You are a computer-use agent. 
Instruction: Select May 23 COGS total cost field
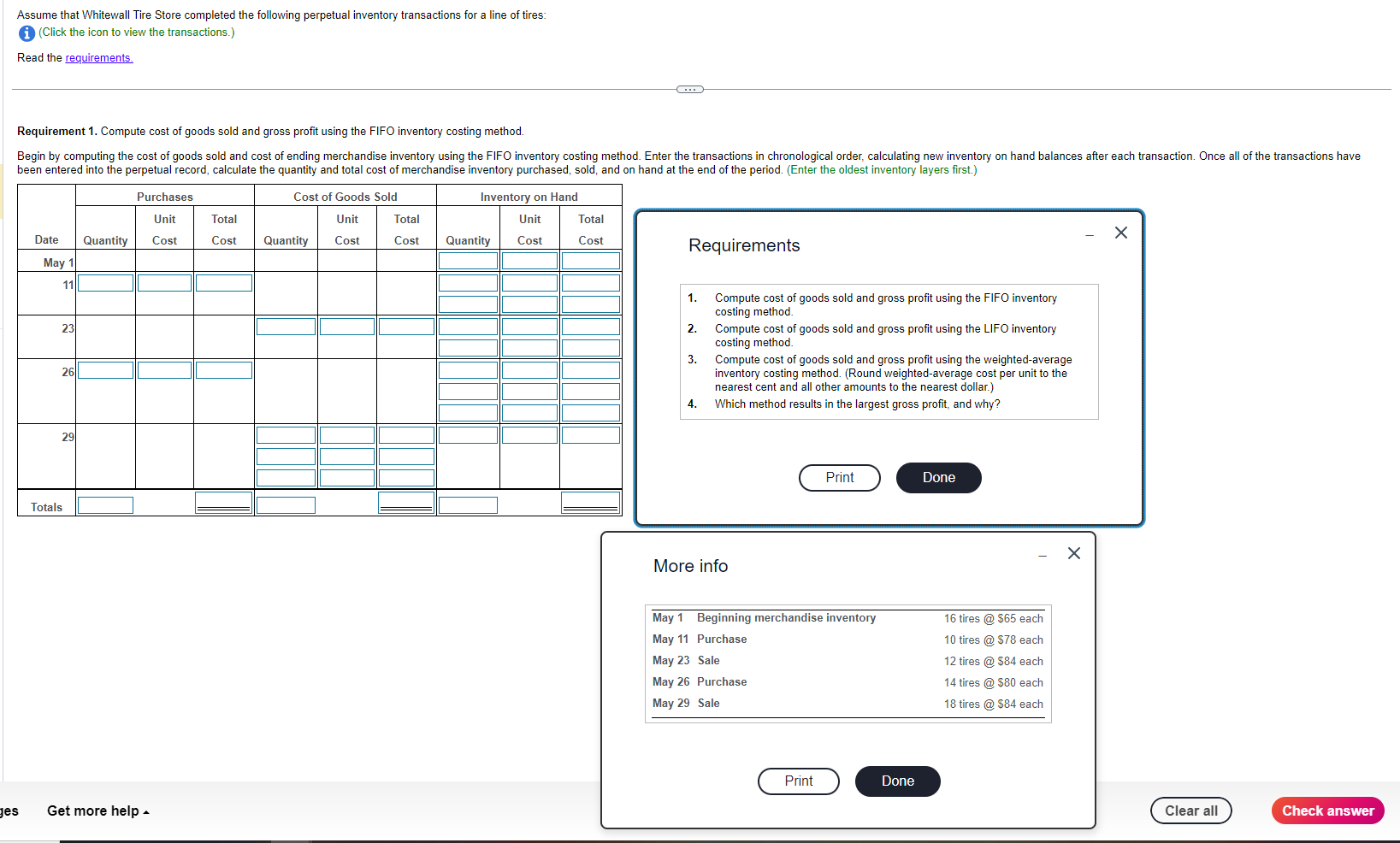pos(406,327)
